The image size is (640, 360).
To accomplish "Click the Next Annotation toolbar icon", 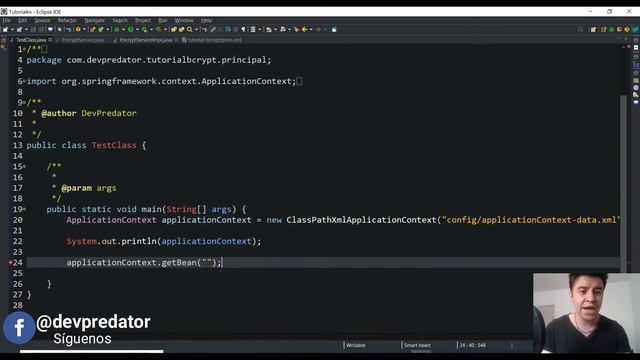I will (269, 29).
